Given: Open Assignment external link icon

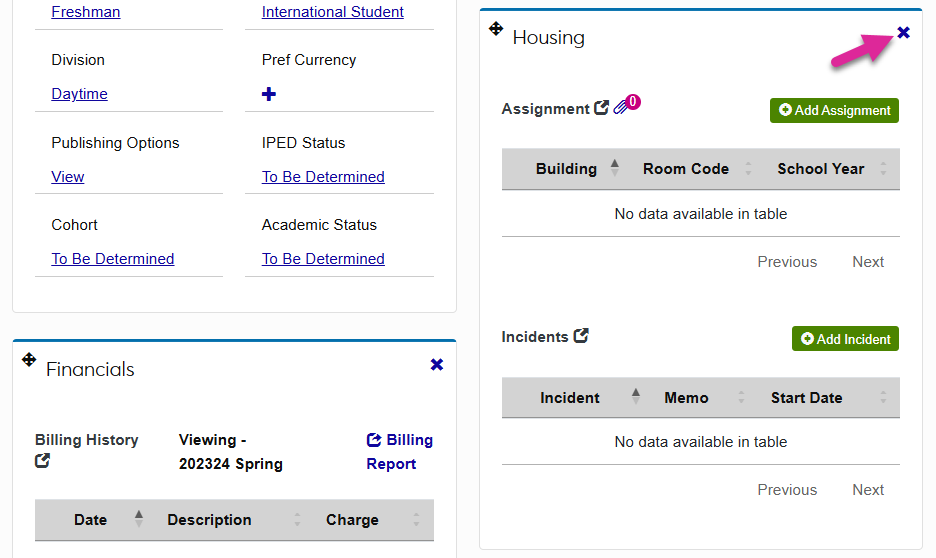Looking at the screenshot, I should [x=601, y=108].
